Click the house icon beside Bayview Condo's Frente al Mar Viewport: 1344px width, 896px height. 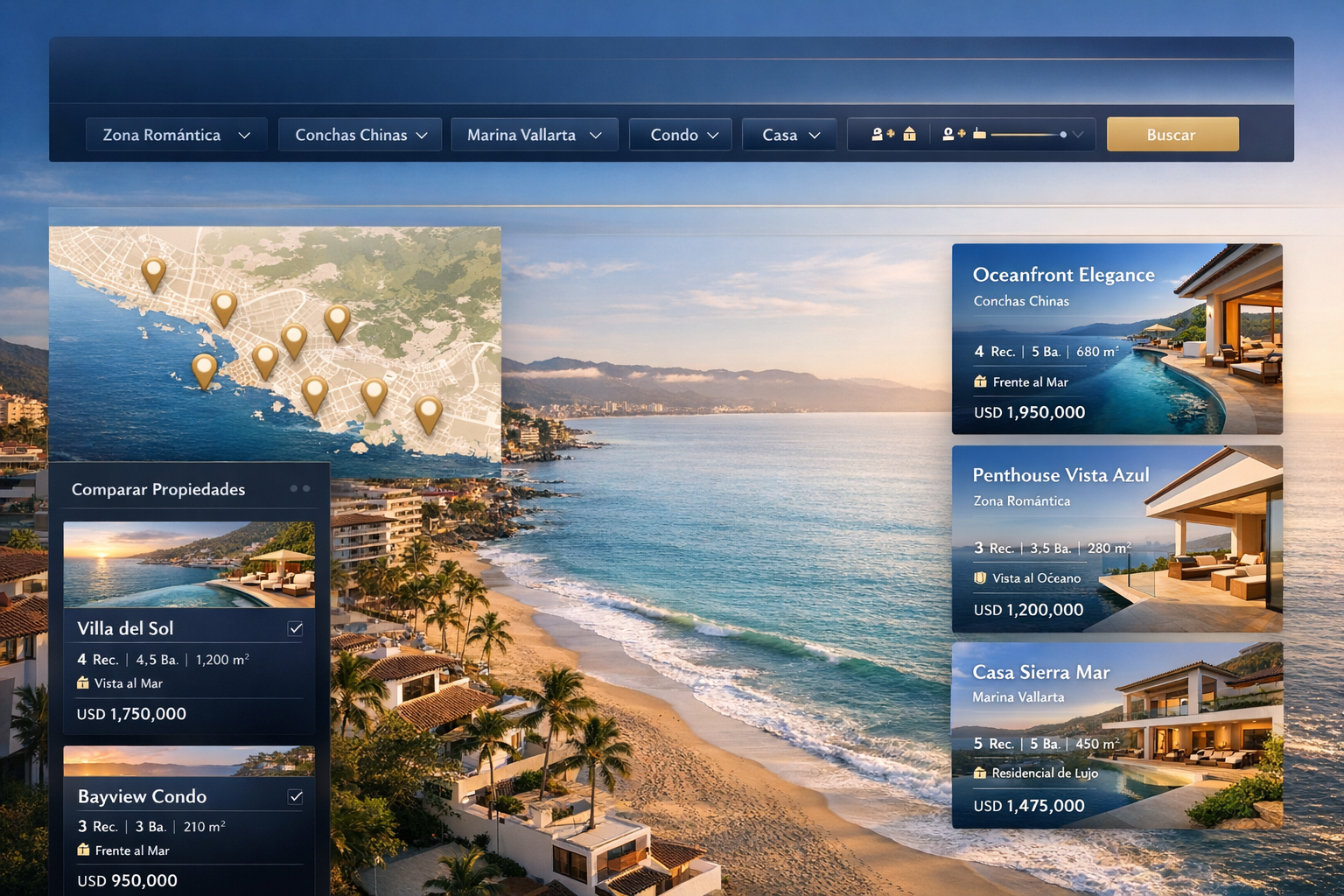(x=84, y=850)
